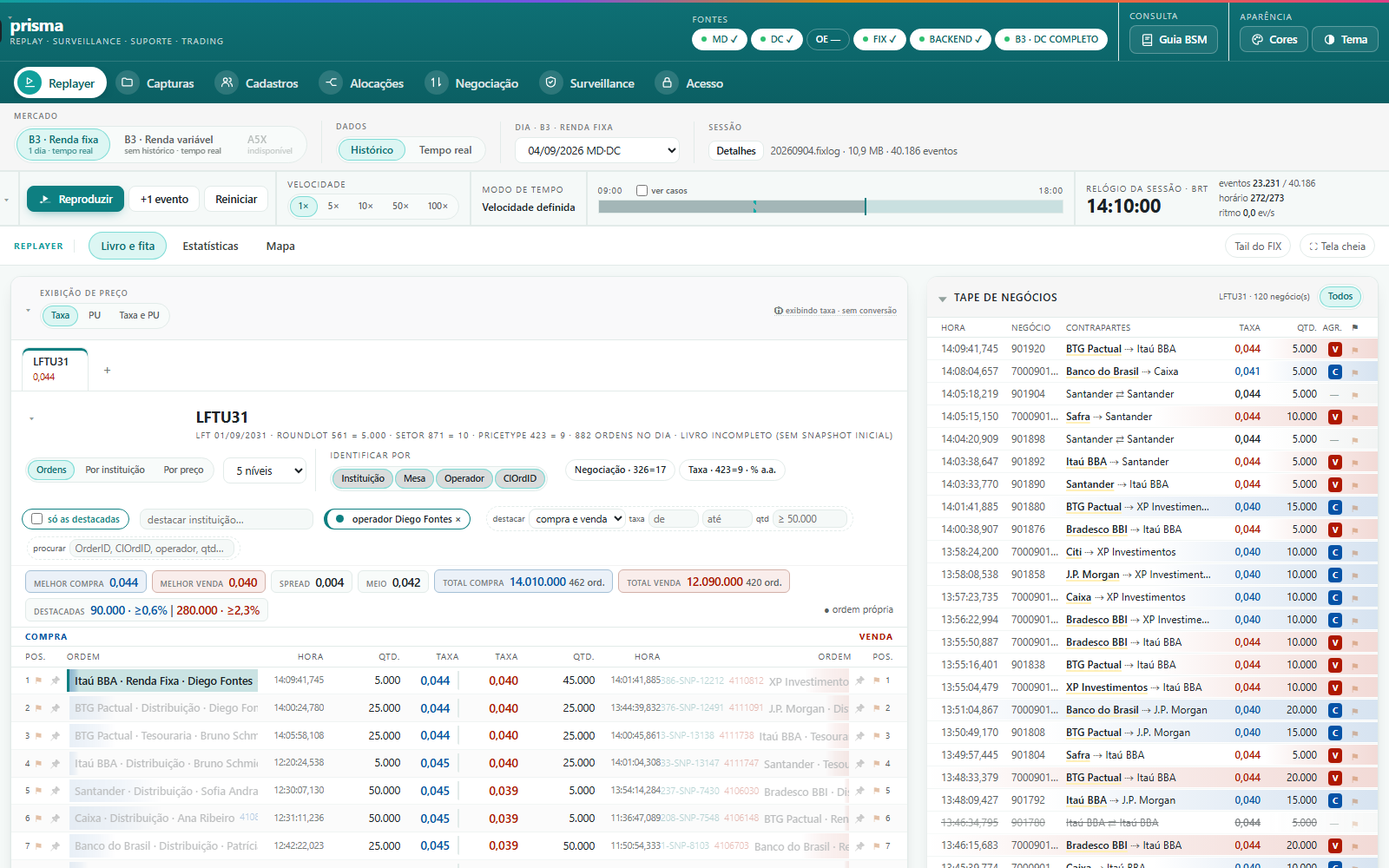Toggle the Instituição identifier chip

pyautogui.click(x=363, y=478)
